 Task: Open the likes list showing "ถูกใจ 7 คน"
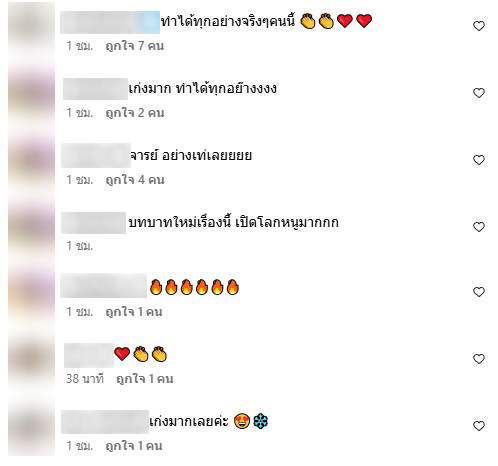click(135, 46)
